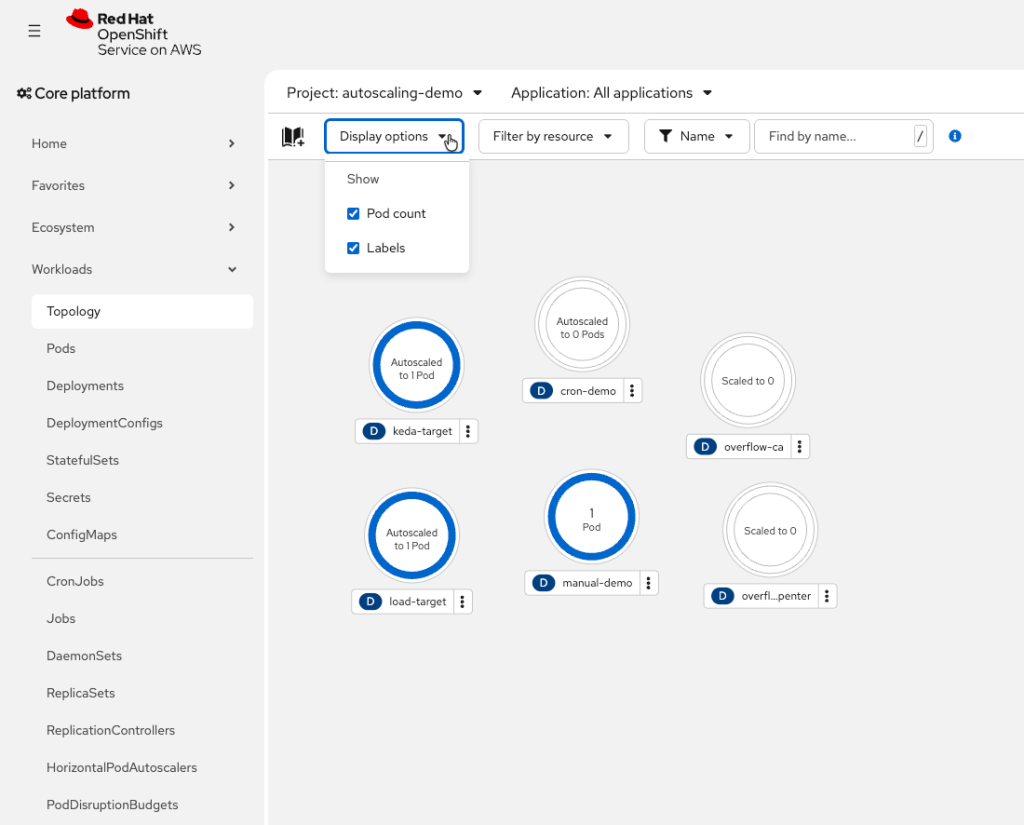
Task: Click the D badge of load-target
Action: coord(370,602)
